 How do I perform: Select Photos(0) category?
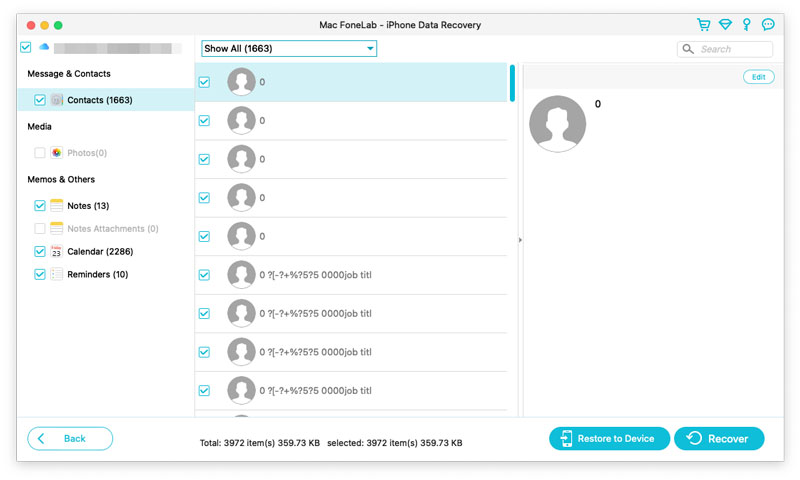click(x=87, y=153)
